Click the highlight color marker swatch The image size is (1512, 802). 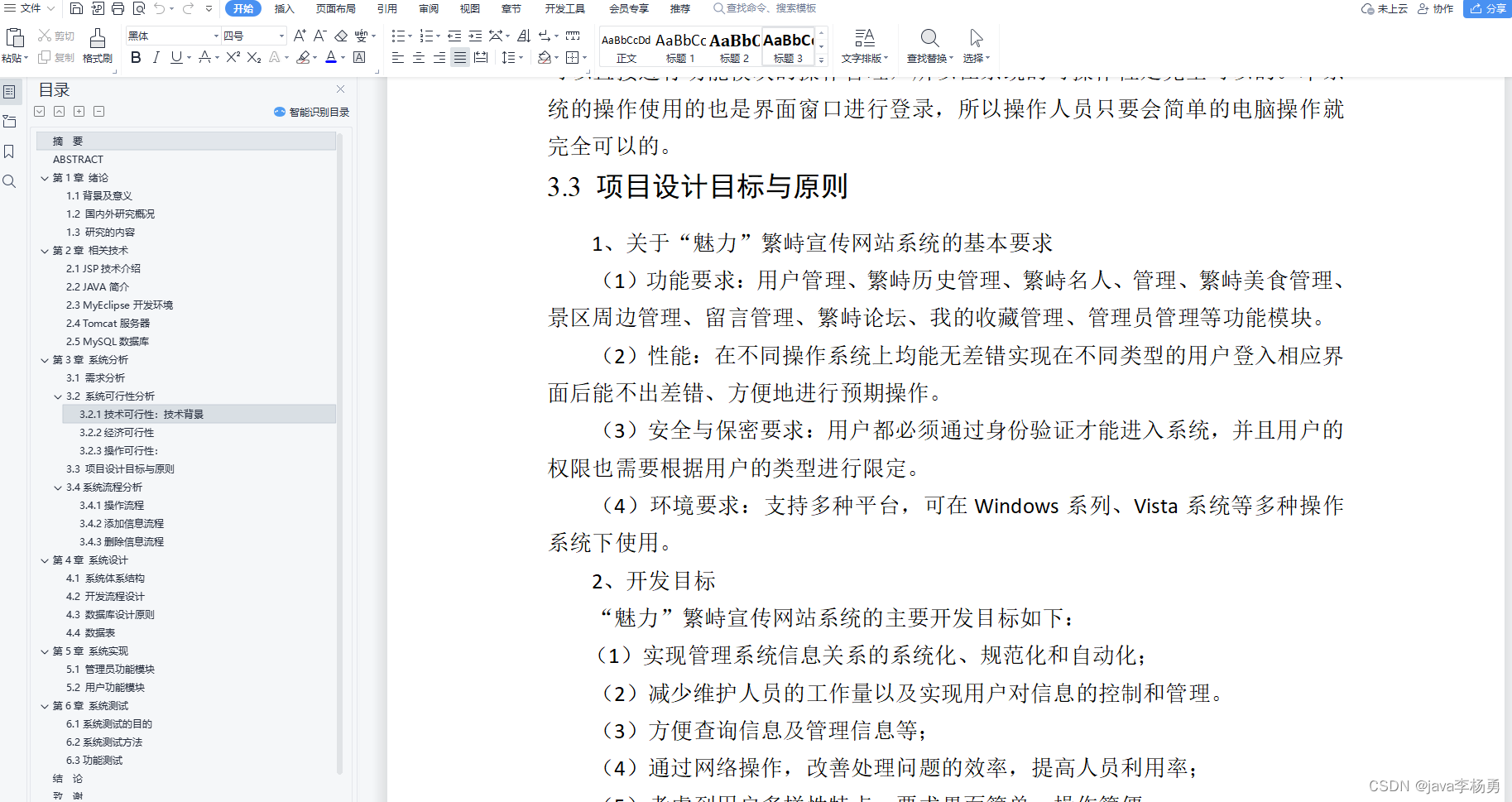[303, 57]
